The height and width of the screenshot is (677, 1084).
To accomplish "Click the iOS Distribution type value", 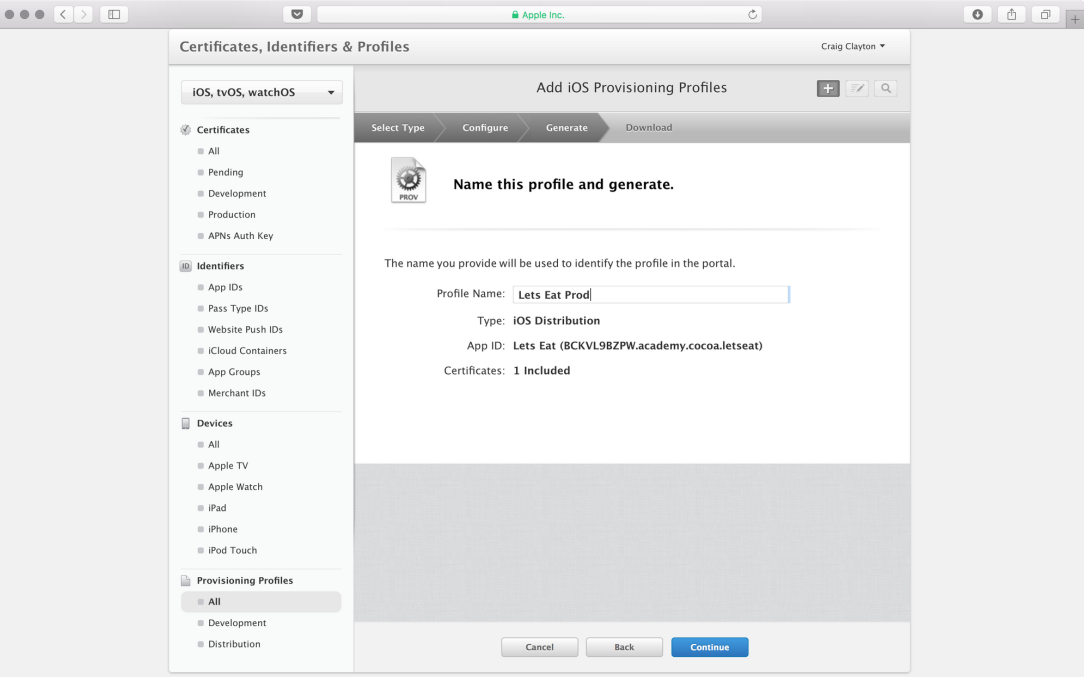I will pyautogui.click(x=557, y=321).
